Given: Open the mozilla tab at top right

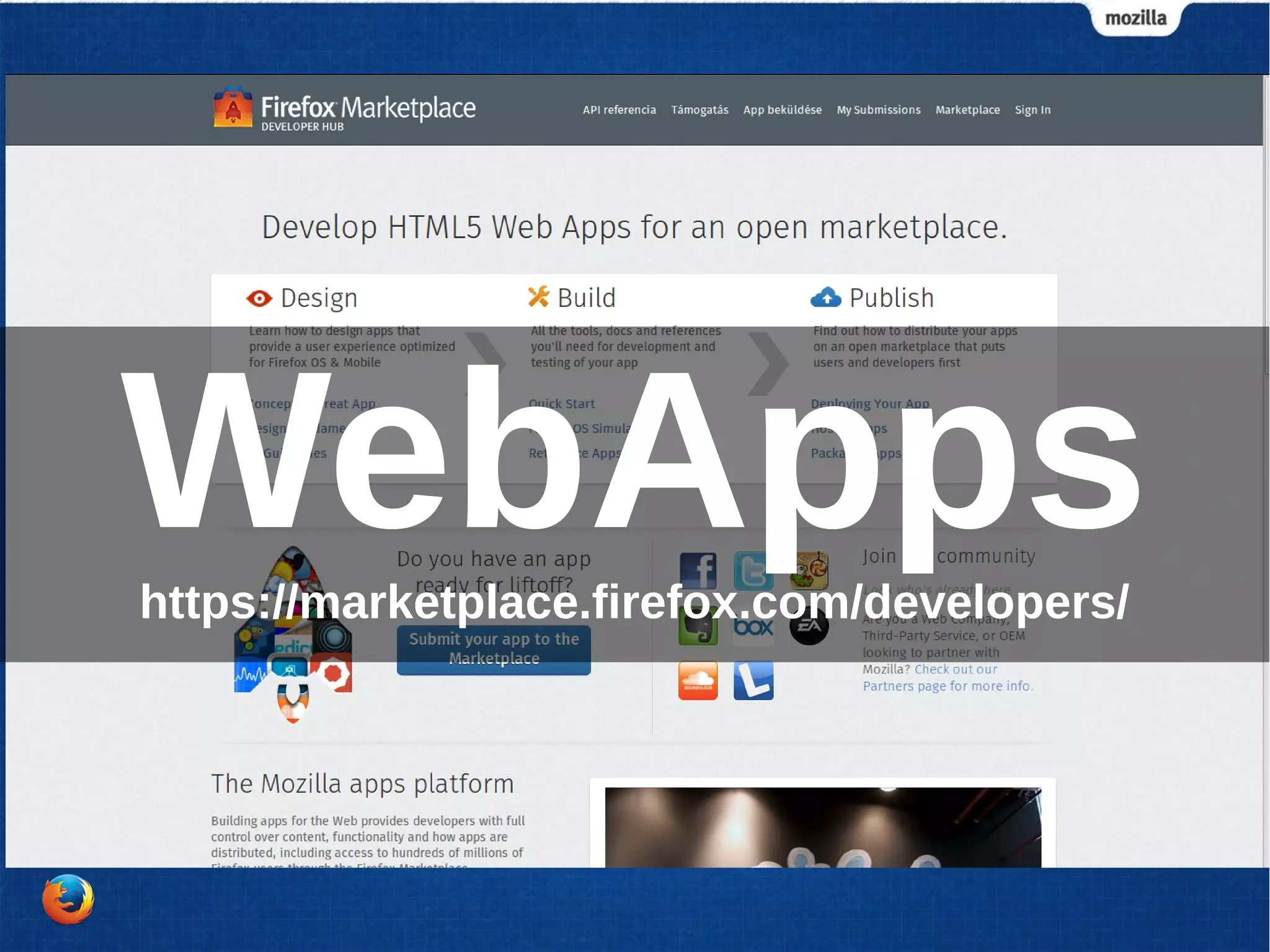Looking at the screenshot, I should point(1135,18).
